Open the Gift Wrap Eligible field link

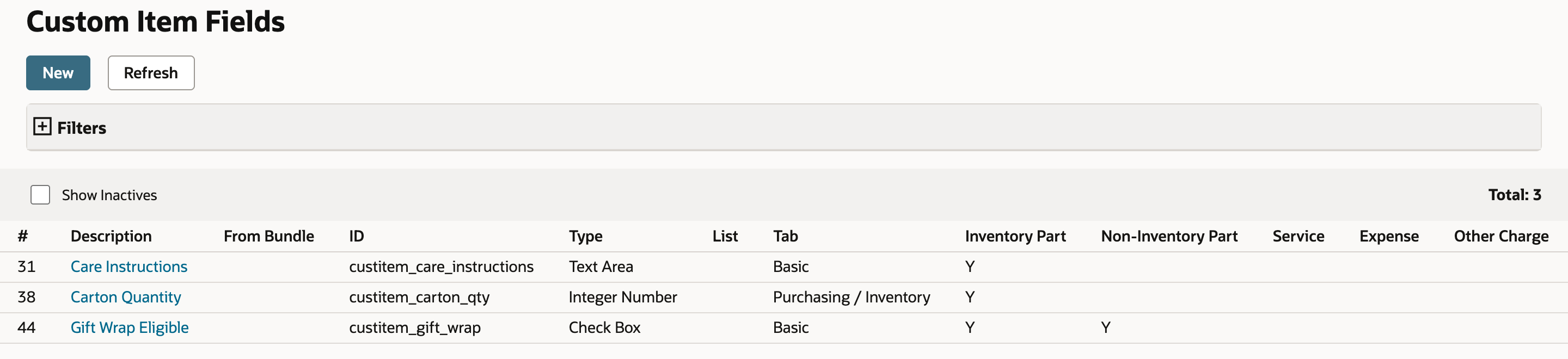point(130,327)
